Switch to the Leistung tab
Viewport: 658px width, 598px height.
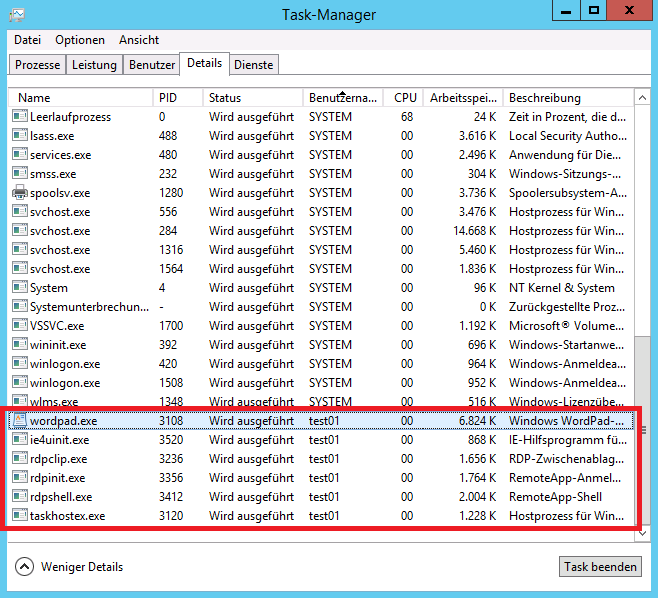(x=94, y=65)
